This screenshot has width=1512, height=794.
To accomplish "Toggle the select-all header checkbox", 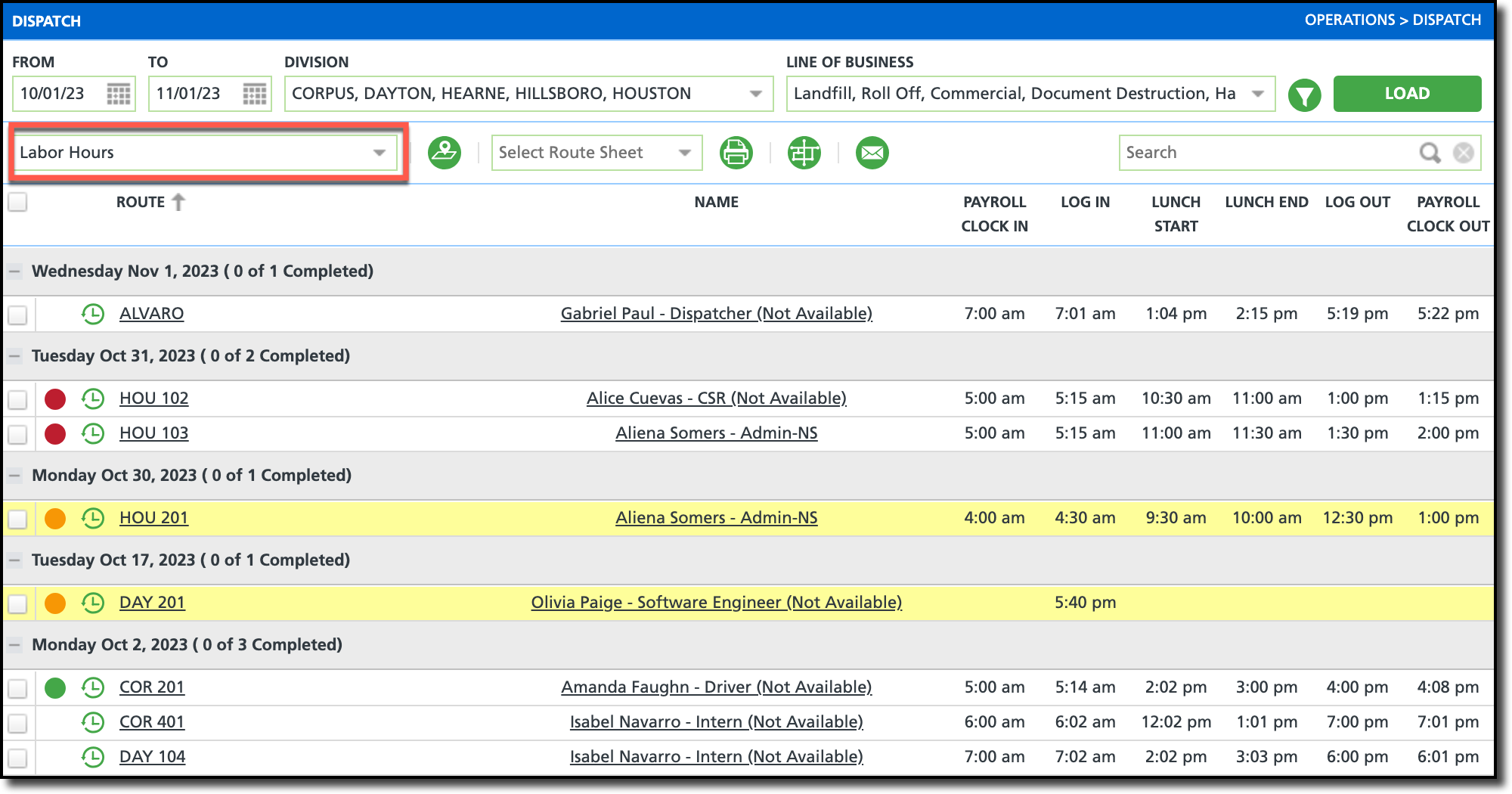I will 17,202.
